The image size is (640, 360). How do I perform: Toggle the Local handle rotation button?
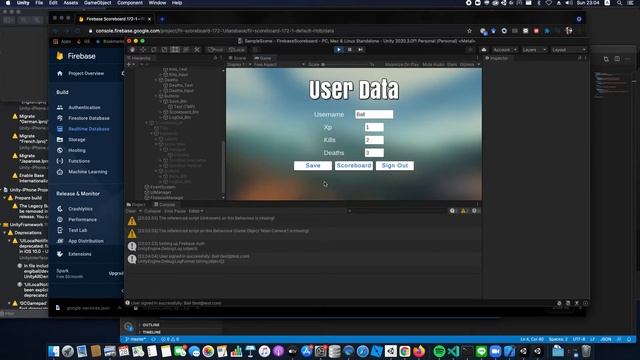237,50
